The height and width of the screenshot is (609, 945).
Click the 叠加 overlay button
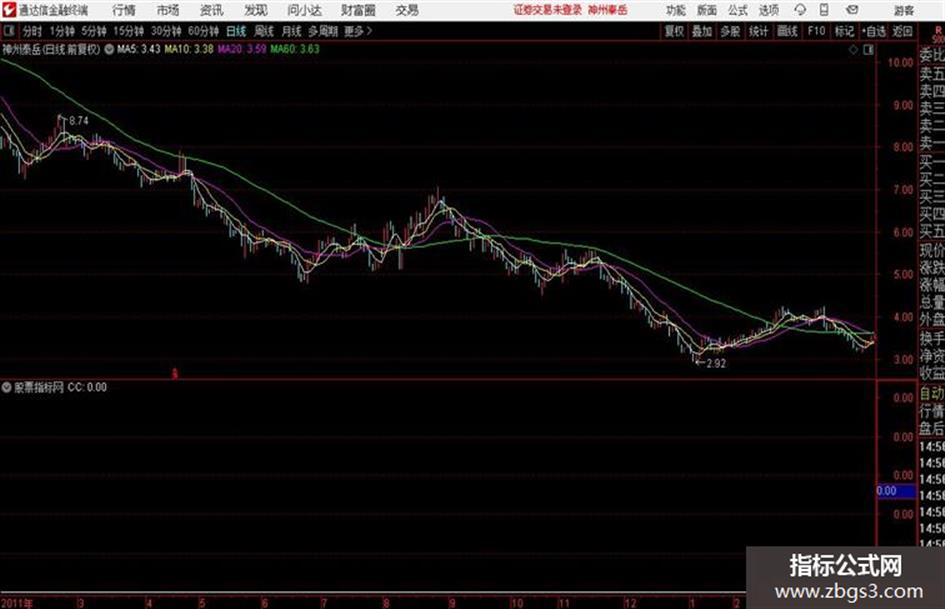pos(702,31)
